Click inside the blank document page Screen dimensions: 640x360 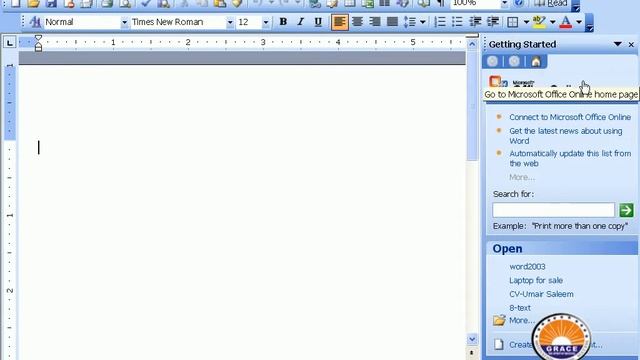pyautogui.click(x=242, y=212)
